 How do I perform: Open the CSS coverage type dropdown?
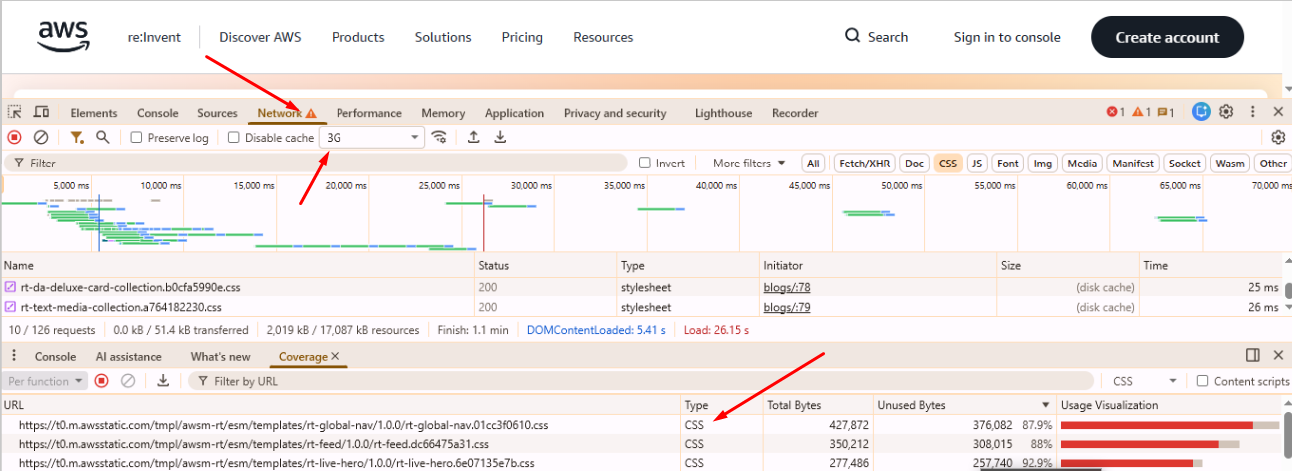[1145, 381]
